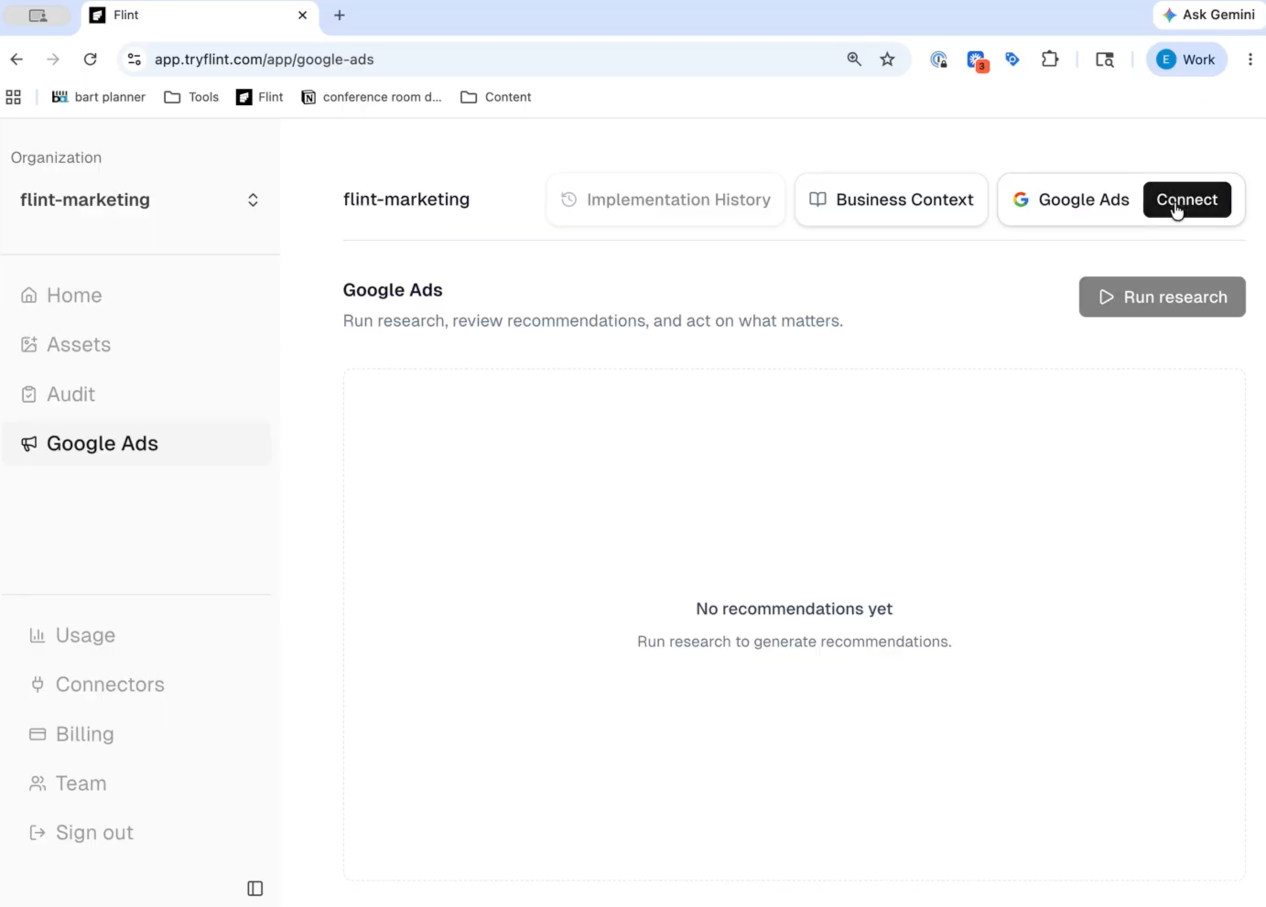Open Implementation History

(x=665, y=199)
